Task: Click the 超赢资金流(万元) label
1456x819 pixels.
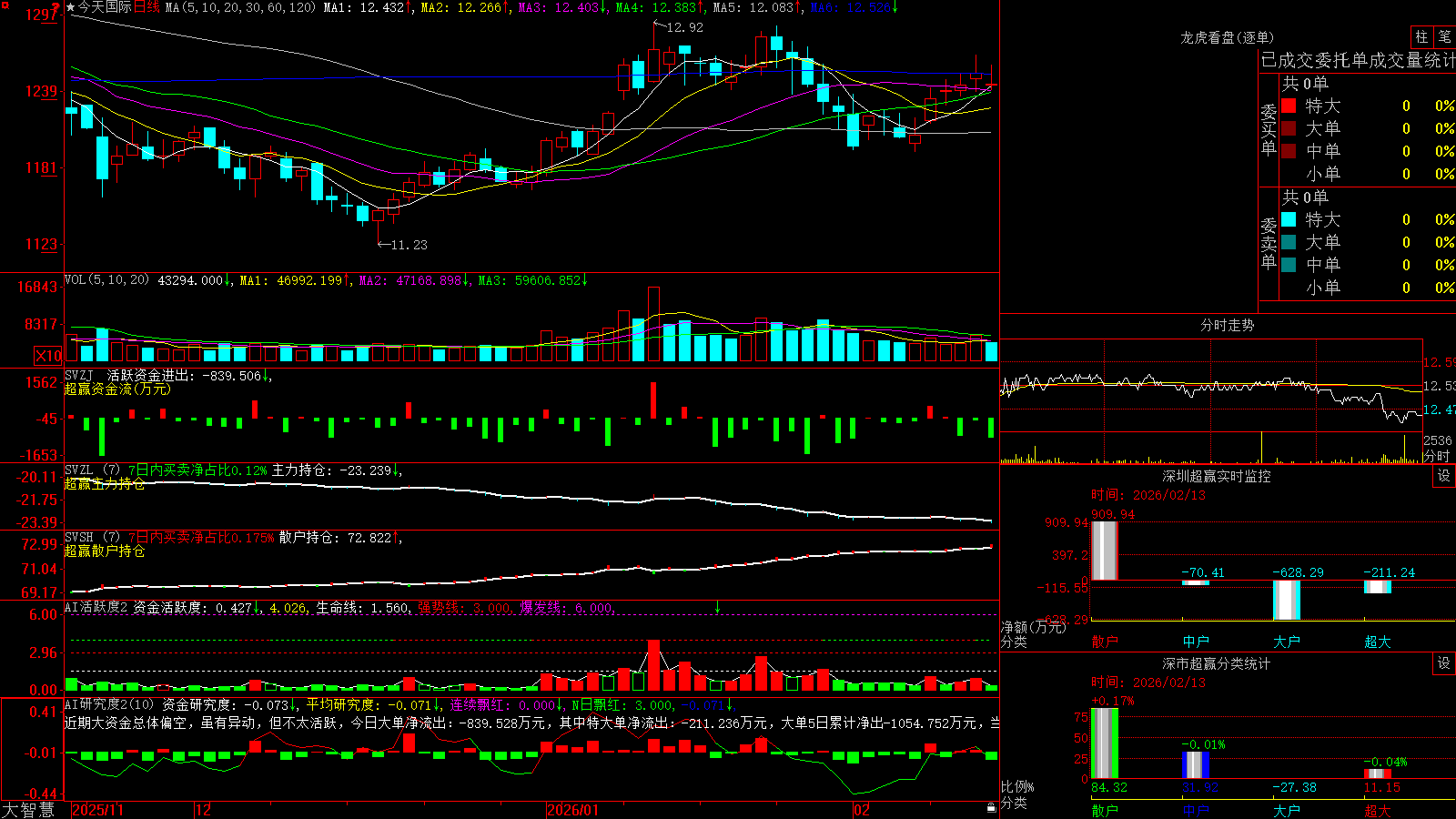Action: pos(117,389)
